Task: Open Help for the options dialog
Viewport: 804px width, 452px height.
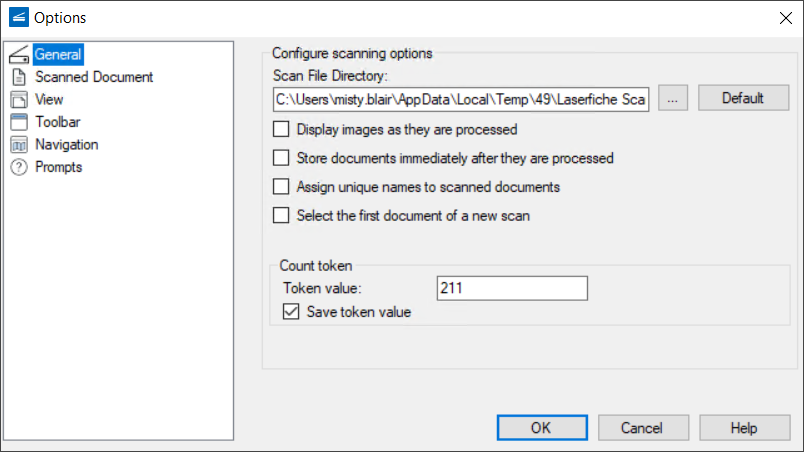Action: coord(743,428)
